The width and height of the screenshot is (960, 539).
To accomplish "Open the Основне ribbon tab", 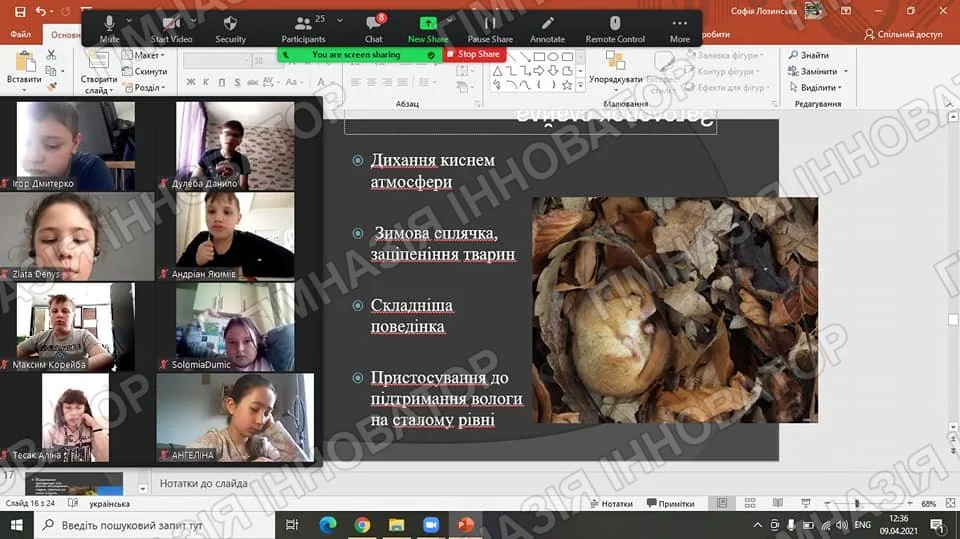I will click(x=66, y=35).
